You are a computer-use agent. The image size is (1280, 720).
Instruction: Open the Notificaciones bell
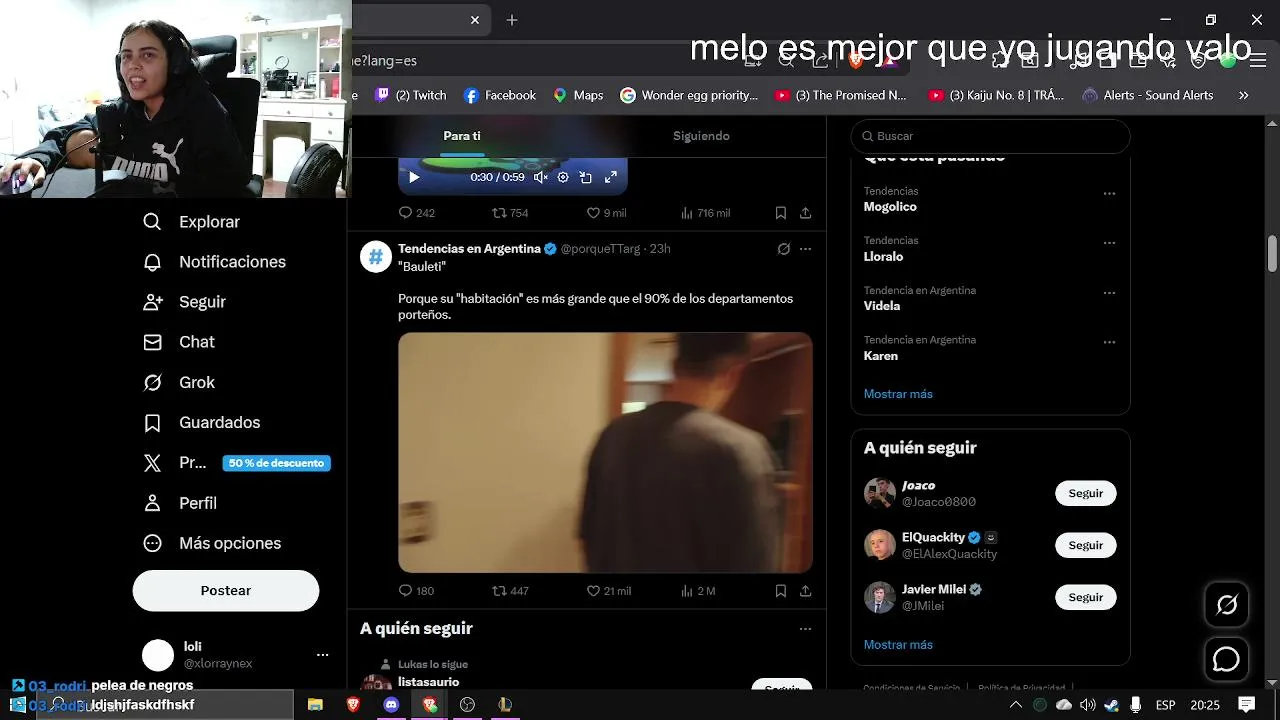(214, 262)
